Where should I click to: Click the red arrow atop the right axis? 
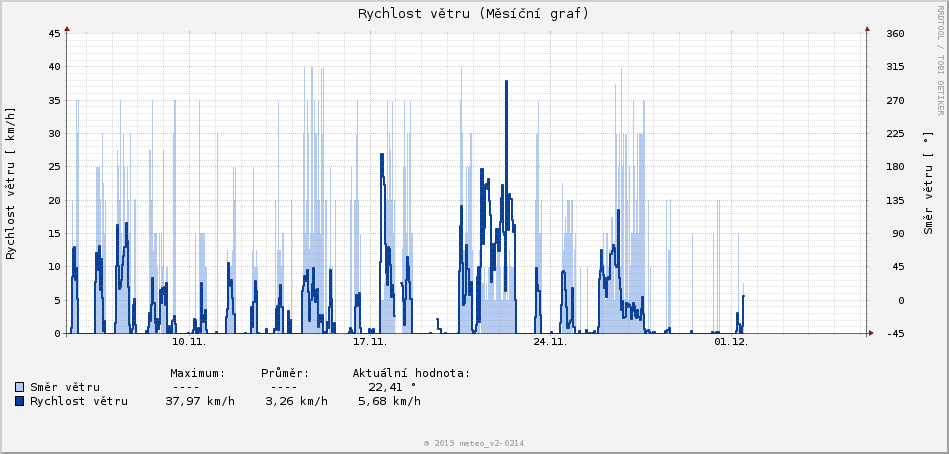pyautogui.click(x=867, y=29)
